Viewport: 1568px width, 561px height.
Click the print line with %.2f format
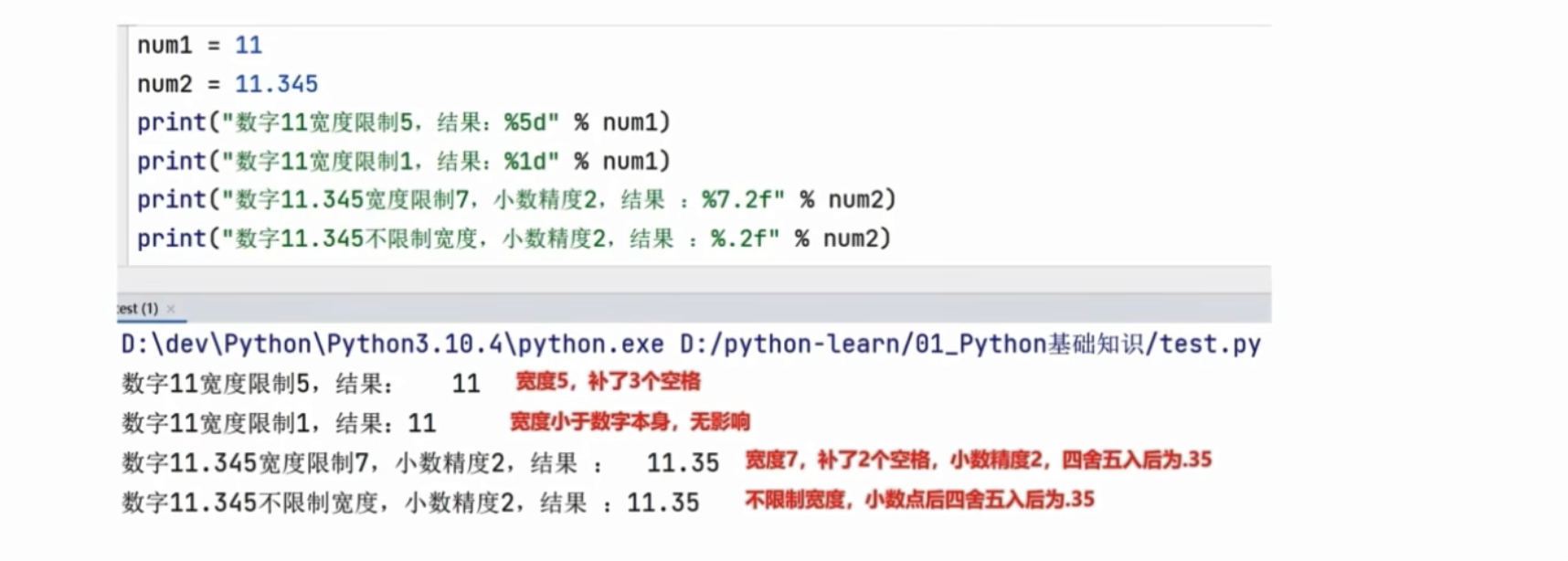coord(514,239)
